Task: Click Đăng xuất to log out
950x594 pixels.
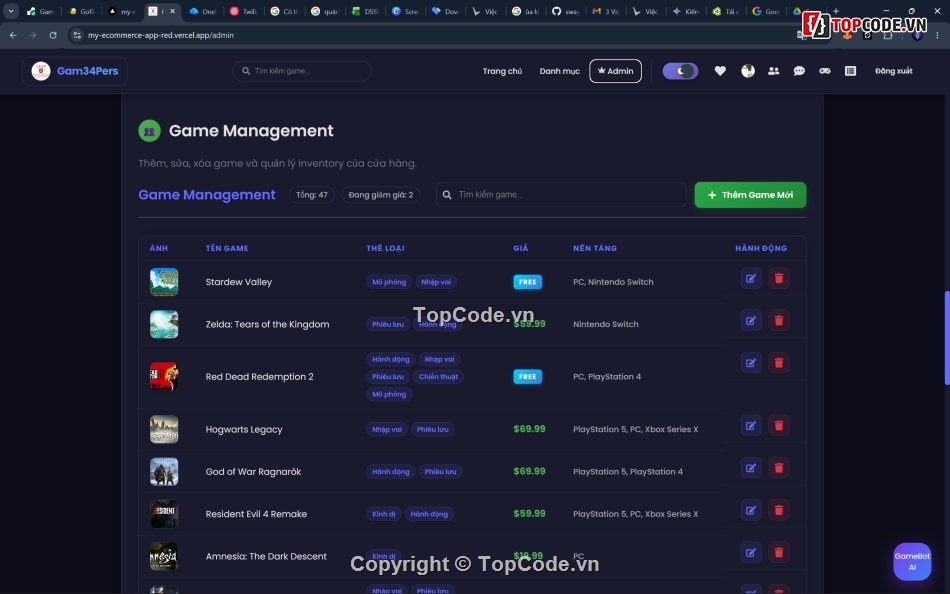Action: click(893, 71)
